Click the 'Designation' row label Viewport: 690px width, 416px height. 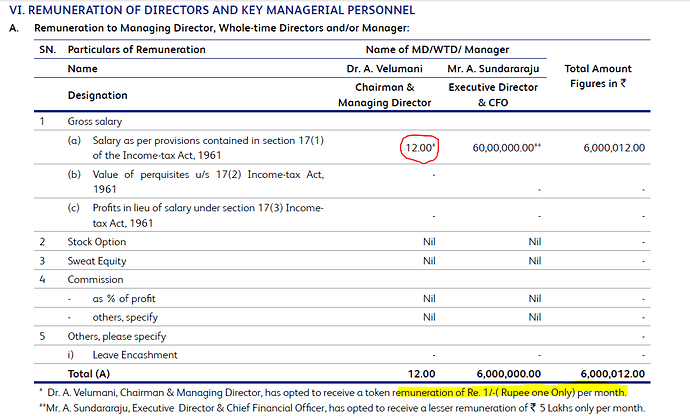pyautogui.click(x=97, y=95)
